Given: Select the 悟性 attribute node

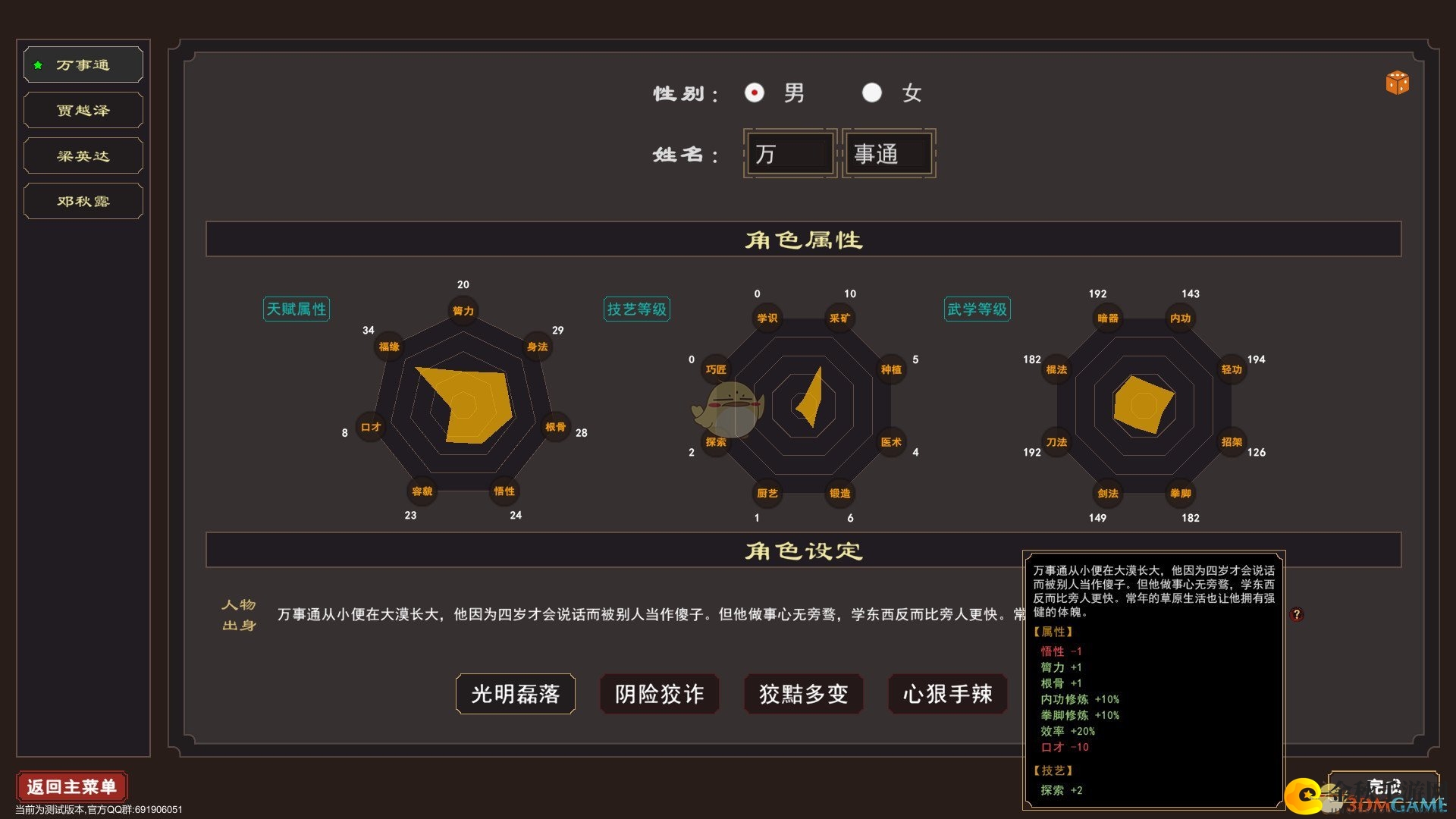Looking at the screenshot, I should [504, 491].
